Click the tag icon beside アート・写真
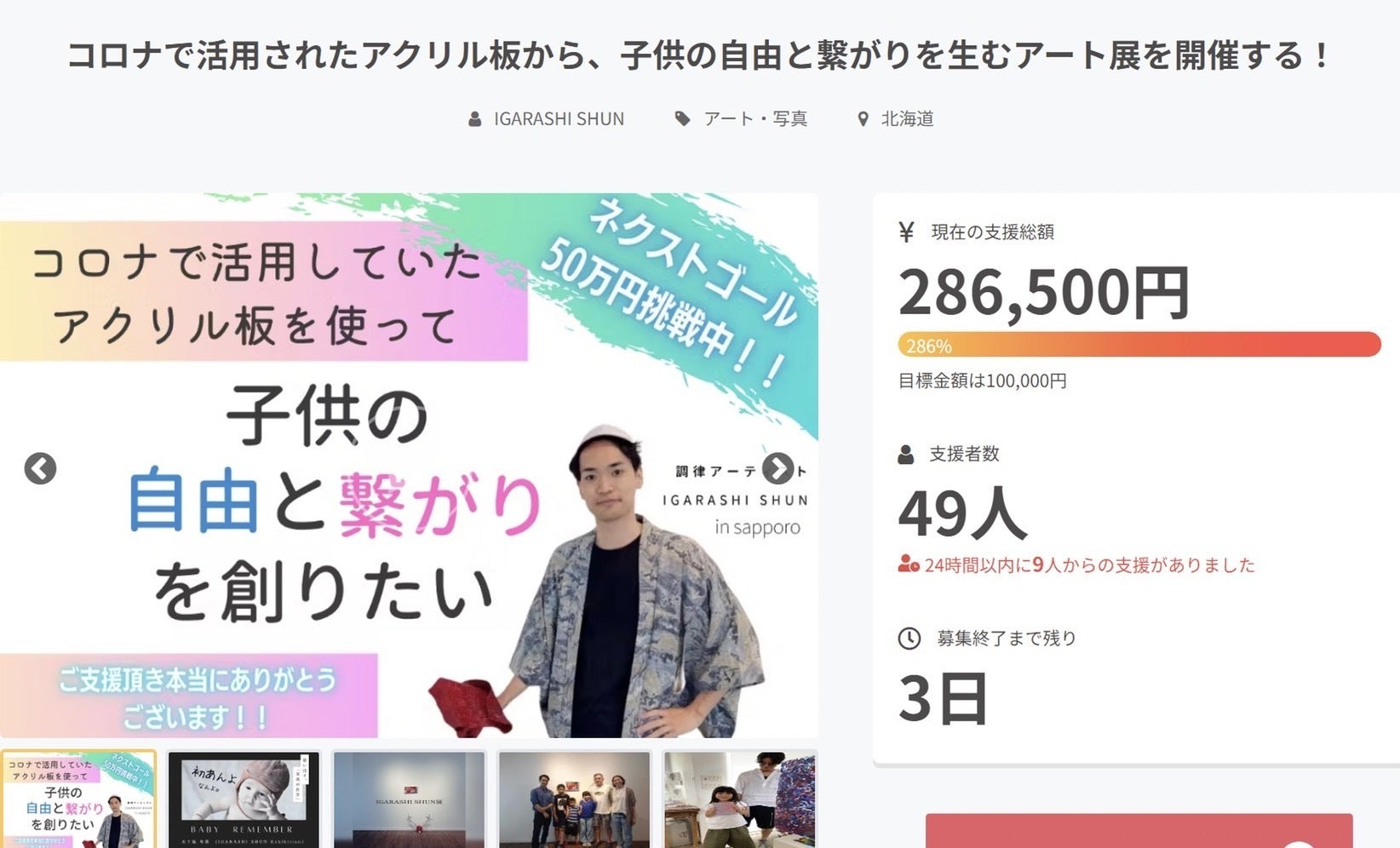This screenshot has height=848, width=1400. tap(682, 119)
